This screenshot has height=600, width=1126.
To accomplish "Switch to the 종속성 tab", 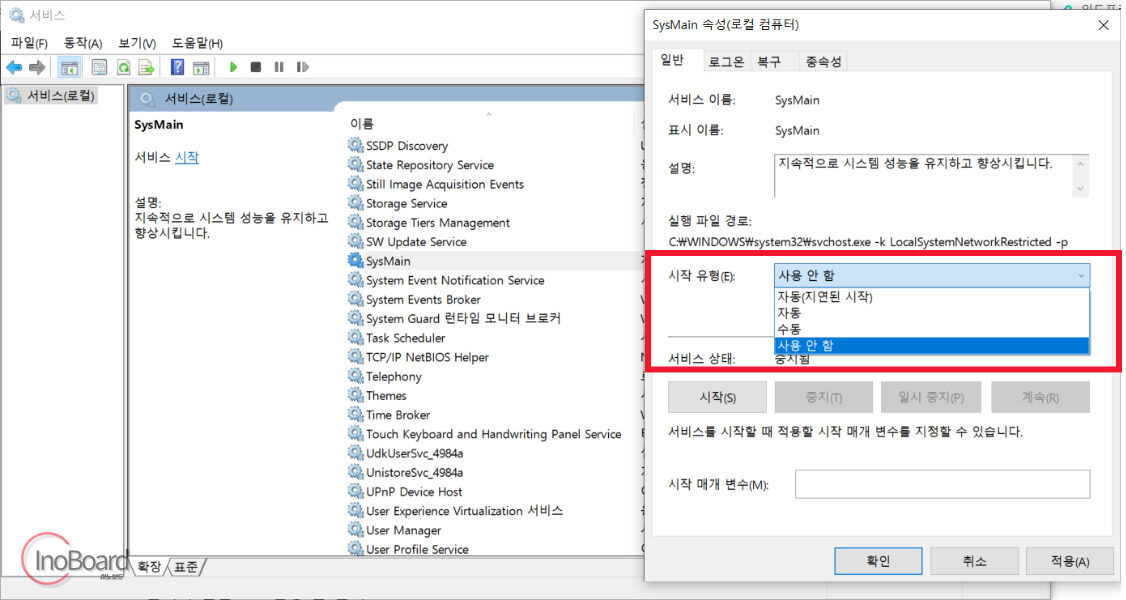I will 823,62.
